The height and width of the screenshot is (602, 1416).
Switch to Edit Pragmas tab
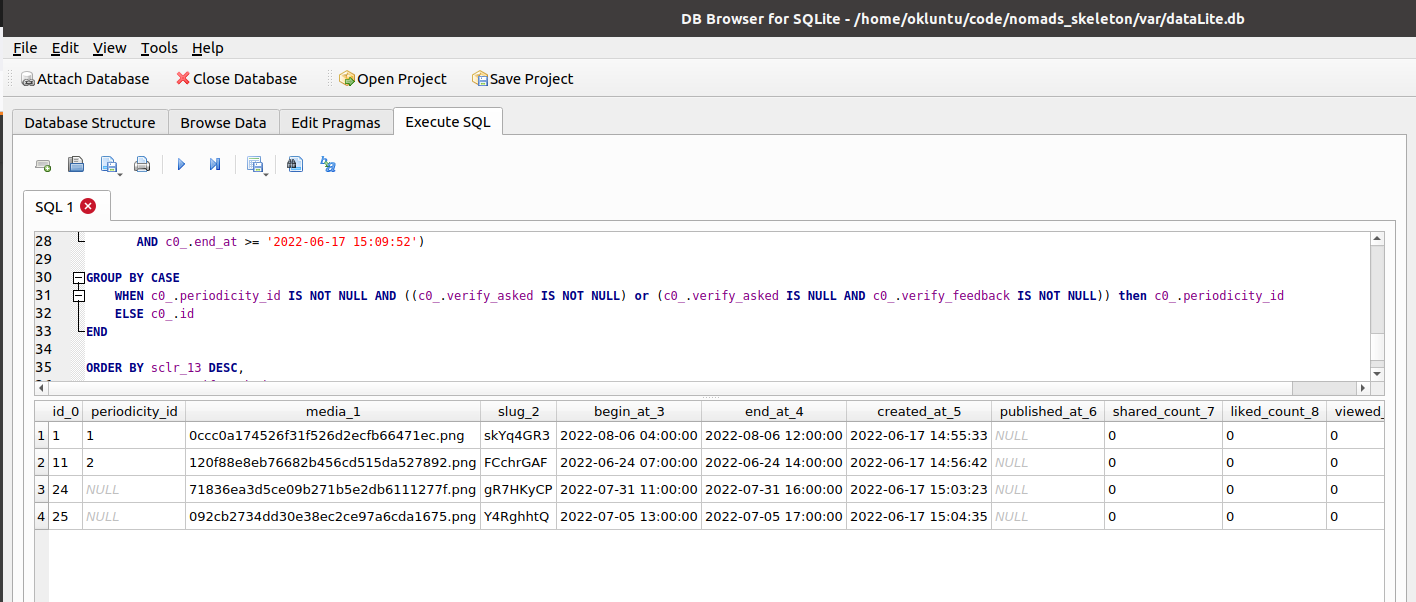click(x=336, y=122)
